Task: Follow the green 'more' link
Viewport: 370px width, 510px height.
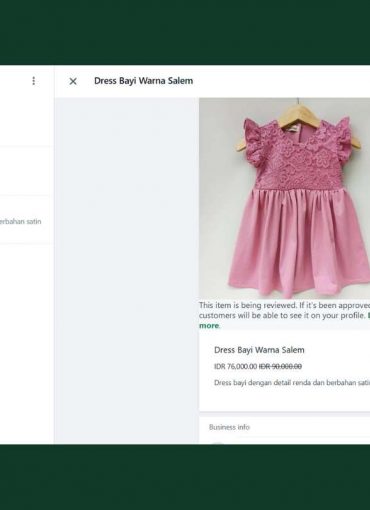Action: click(209, 326)
